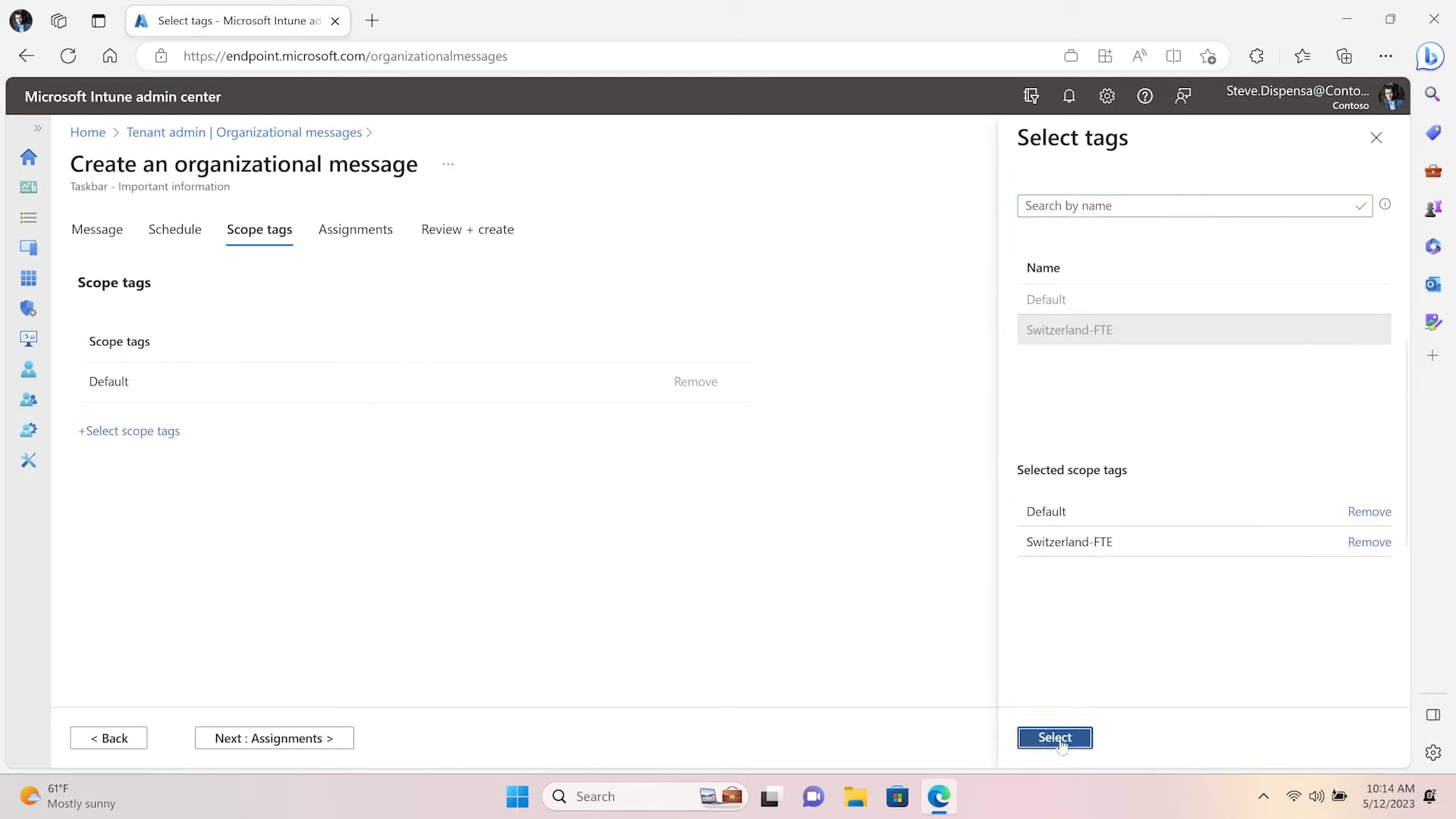Click the Select button in tags panel
The width and height of the screenshot is (1456, 819).
pos(1054,738)
